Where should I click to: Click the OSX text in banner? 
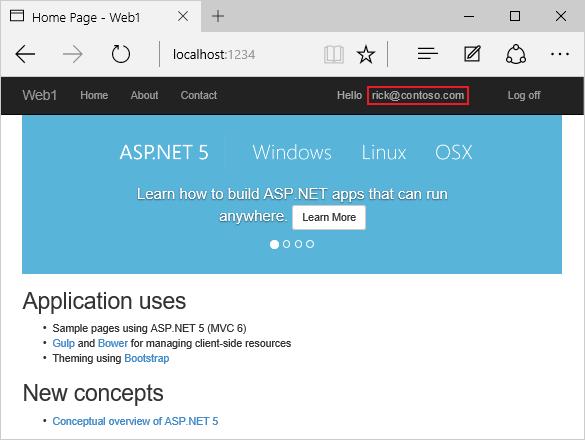454,152
